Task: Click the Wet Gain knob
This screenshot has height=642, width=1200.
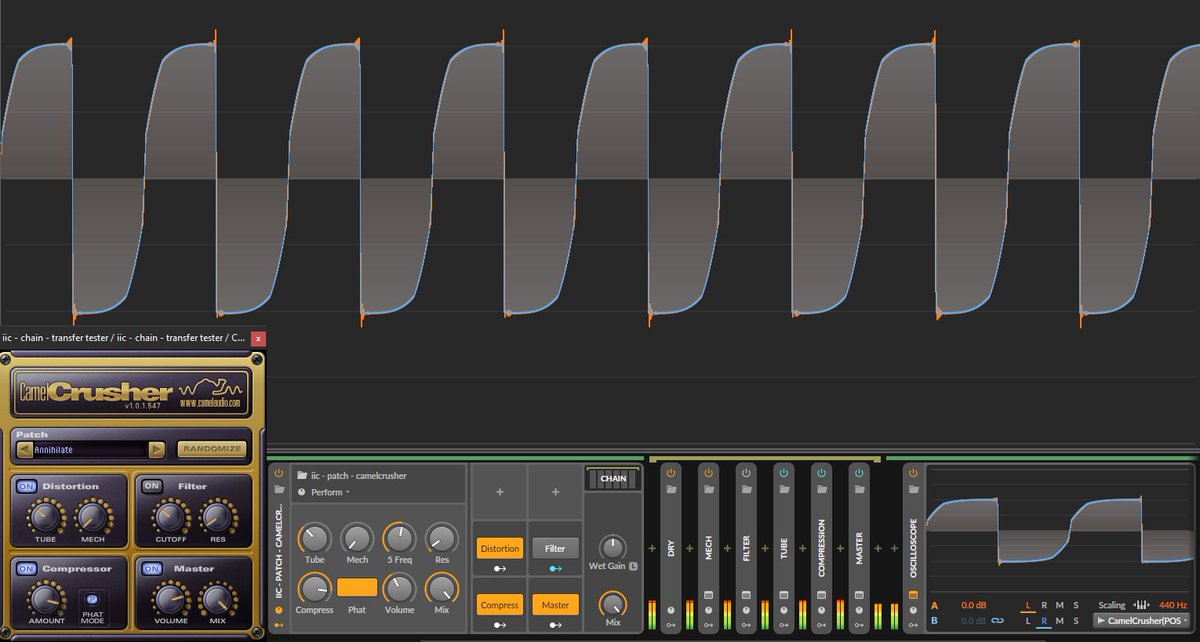Action: tap(612, 547)
